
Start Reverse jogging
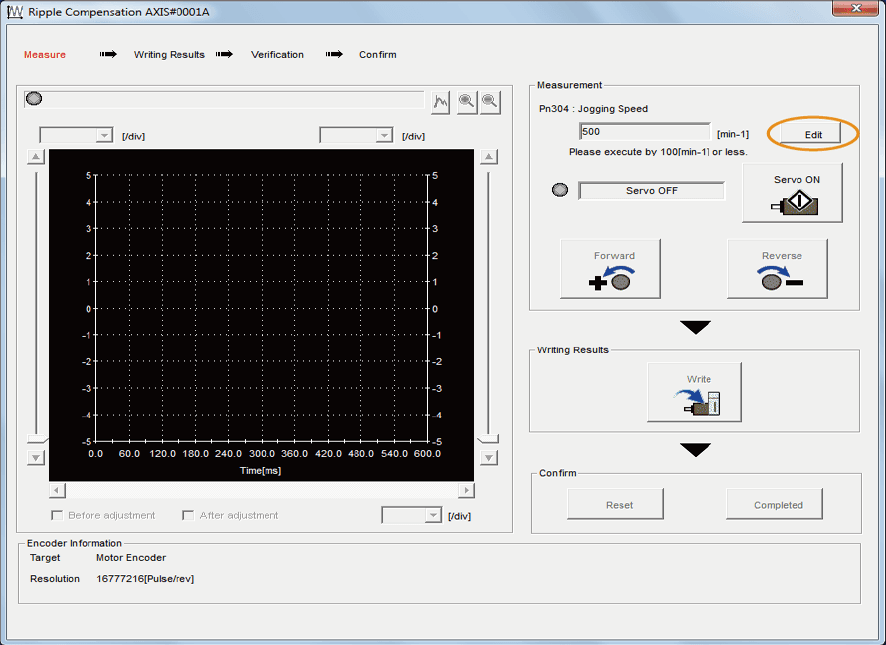click(777, 269)
